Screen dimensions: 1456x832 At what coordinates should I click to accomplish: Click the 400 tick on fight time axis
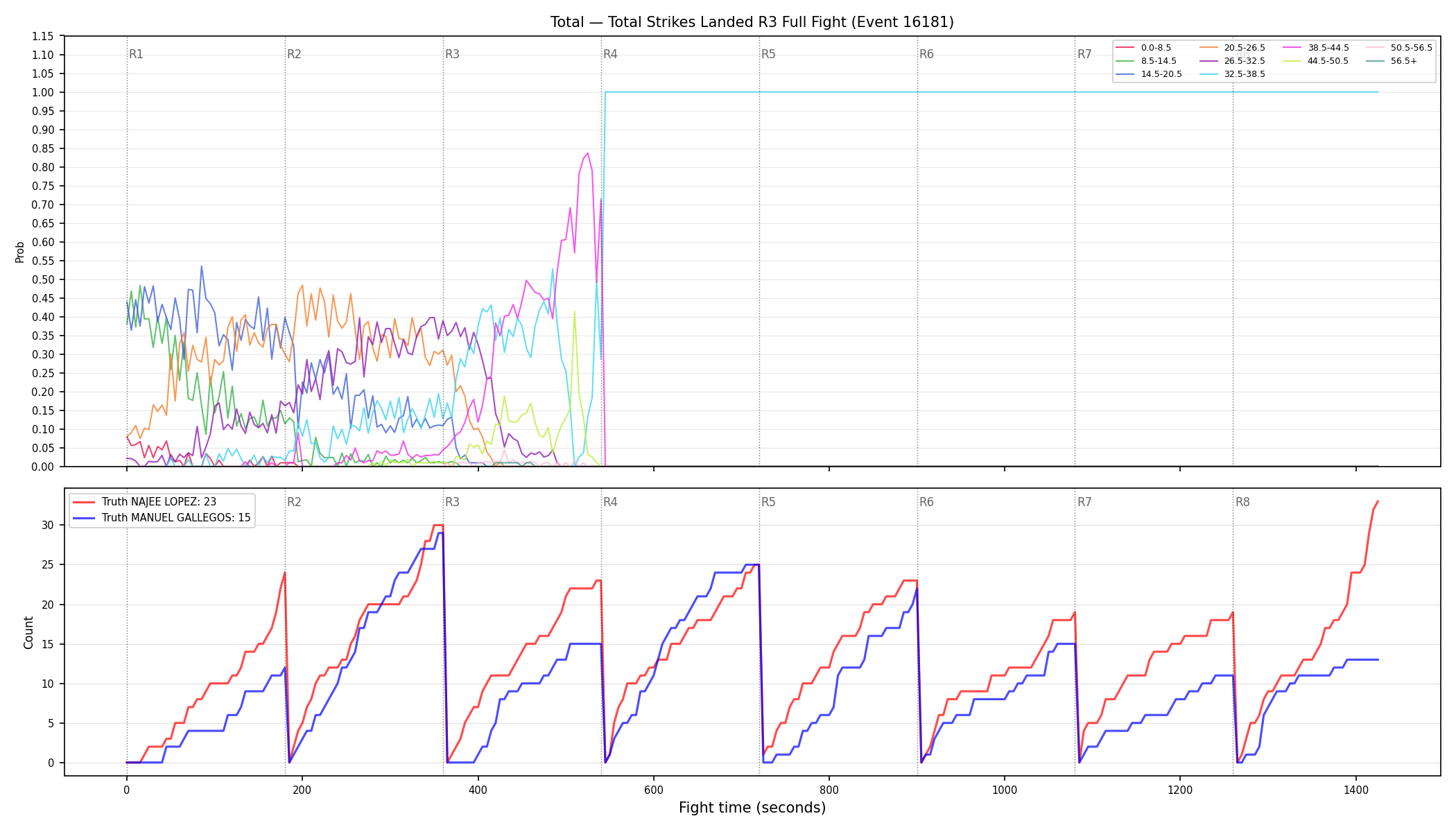pyautogui.click(x=478, y=789)
